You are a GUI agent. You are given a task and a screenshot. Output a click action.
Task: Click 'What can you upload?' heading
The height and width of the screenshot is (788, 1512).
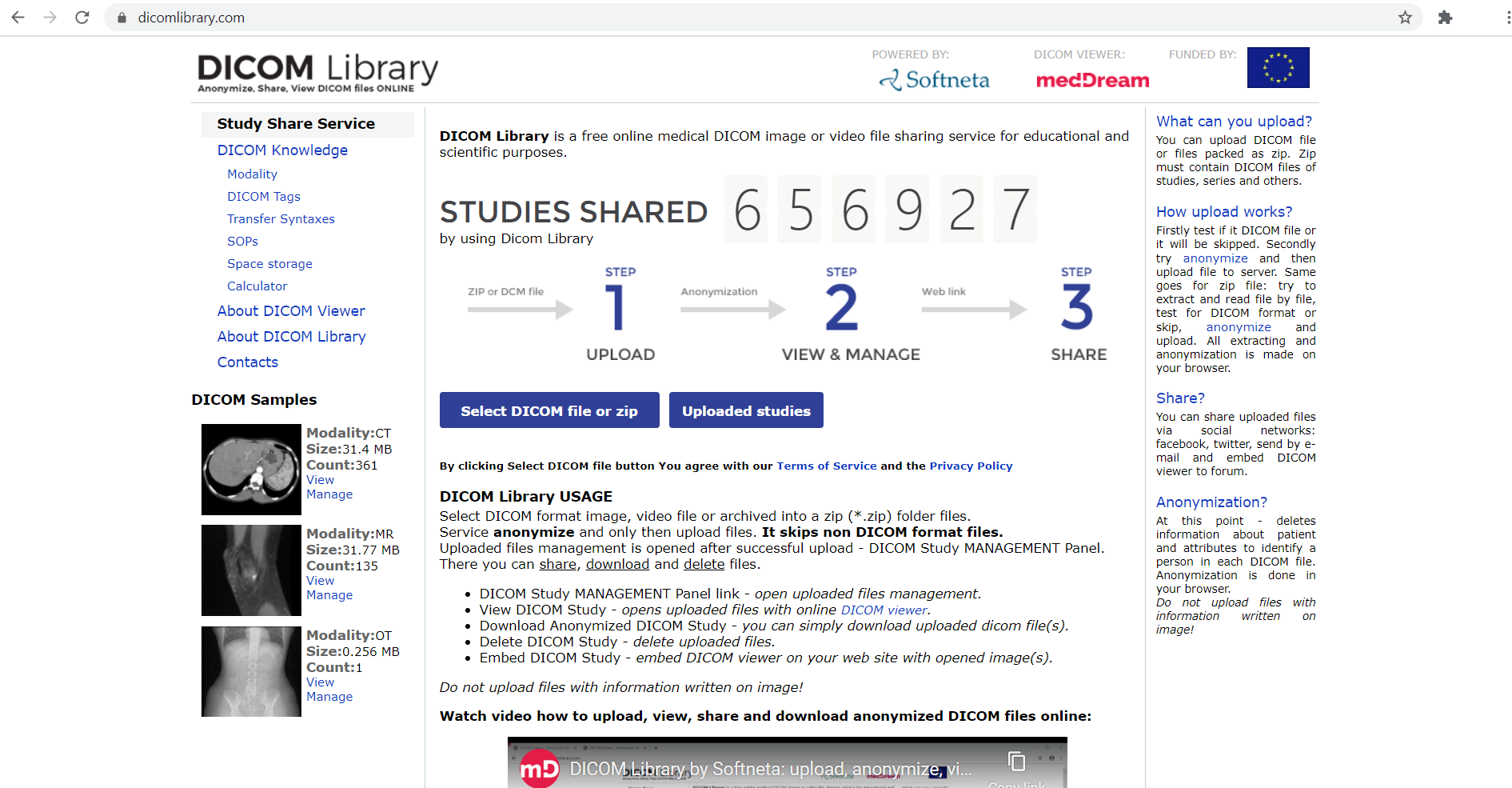[1234, 122]
